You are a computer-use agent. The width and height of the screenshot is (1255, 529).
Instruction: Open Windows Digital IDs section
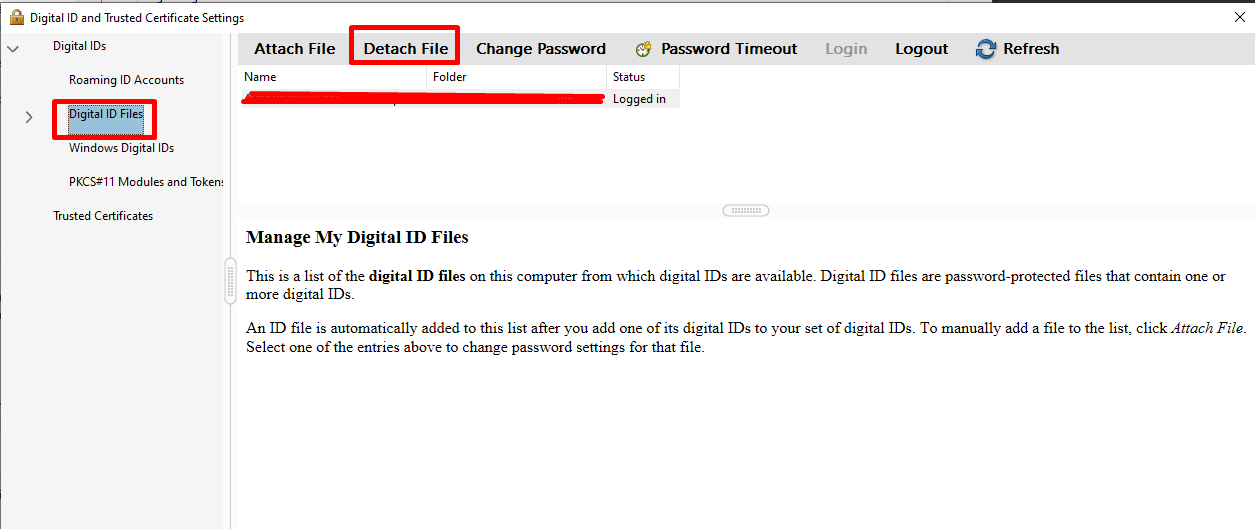click(x=121, y=148)
